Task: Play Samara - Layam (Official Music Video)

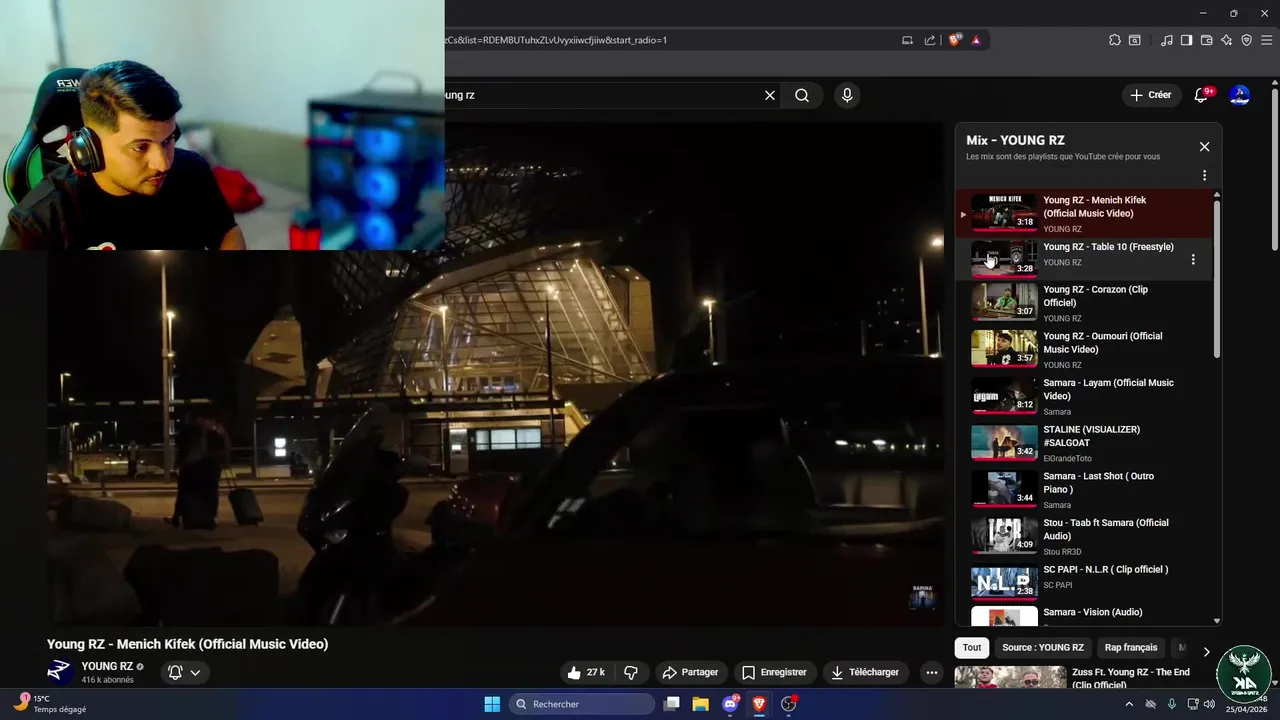Action: 1085,396
